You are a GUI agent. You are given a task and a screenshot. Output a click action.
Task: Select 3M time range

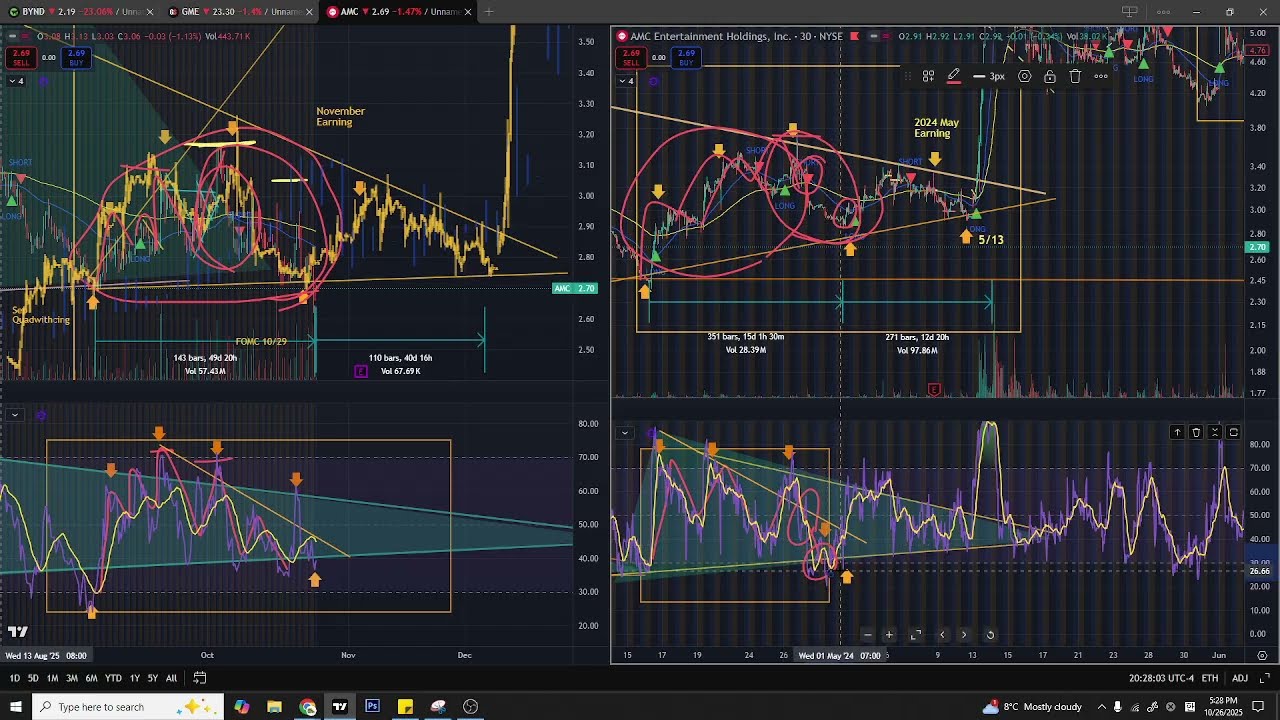tap(71, 678)
